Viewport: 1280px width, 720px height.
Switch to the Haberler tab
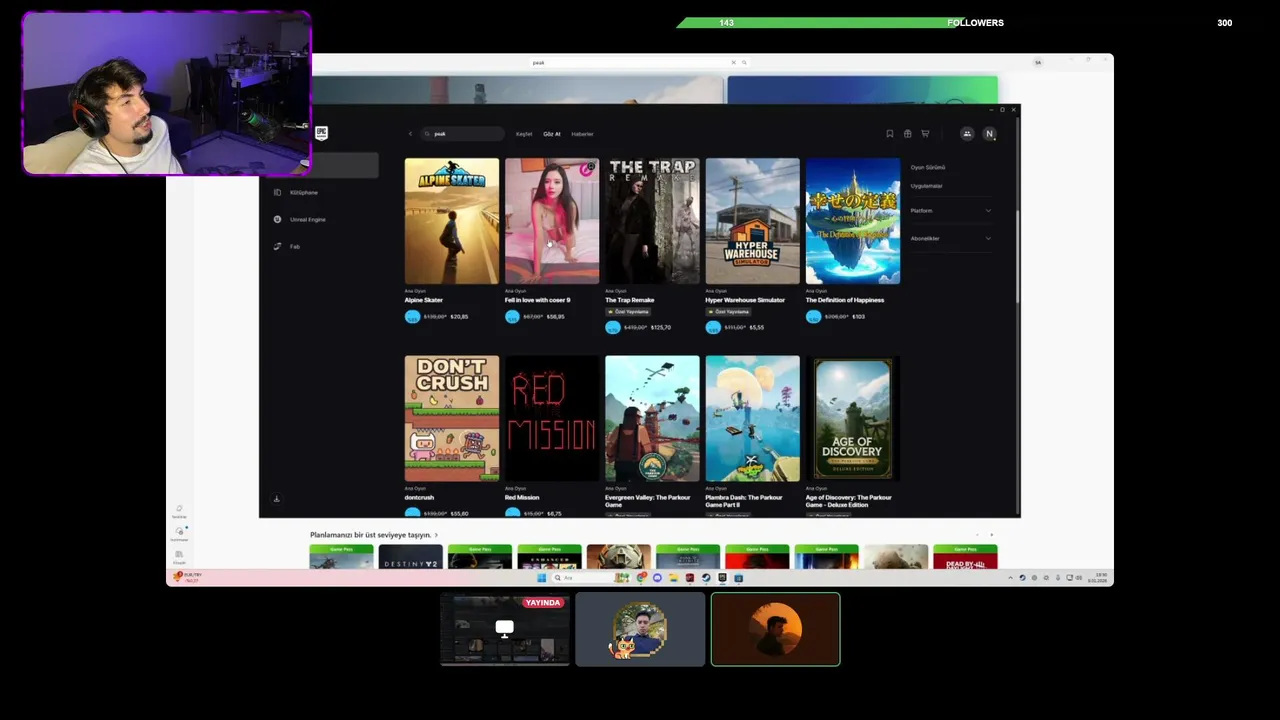[582, 134]
